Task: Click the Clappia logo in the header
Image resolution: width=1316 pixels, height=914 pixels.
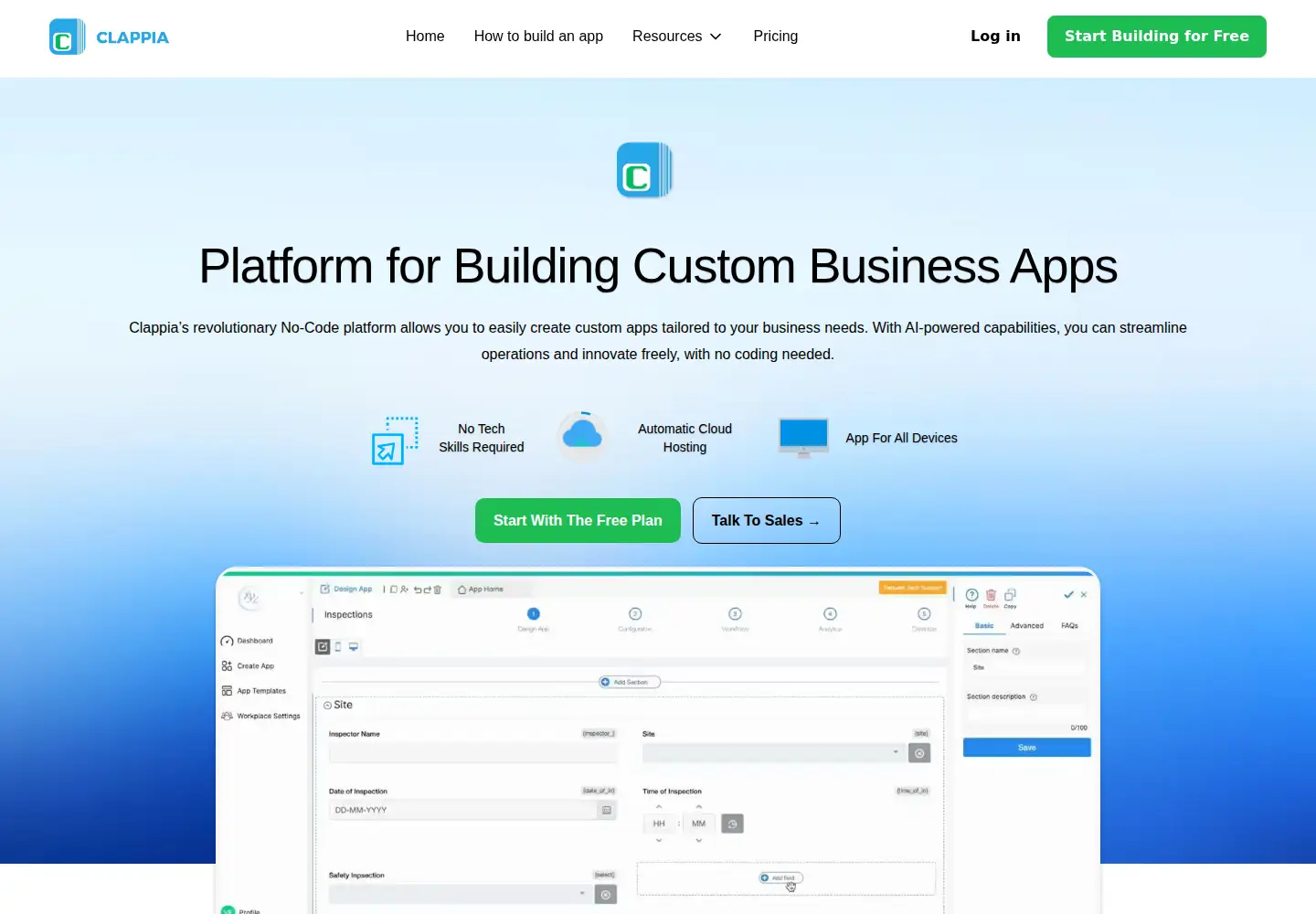Action: coord(109,37)
